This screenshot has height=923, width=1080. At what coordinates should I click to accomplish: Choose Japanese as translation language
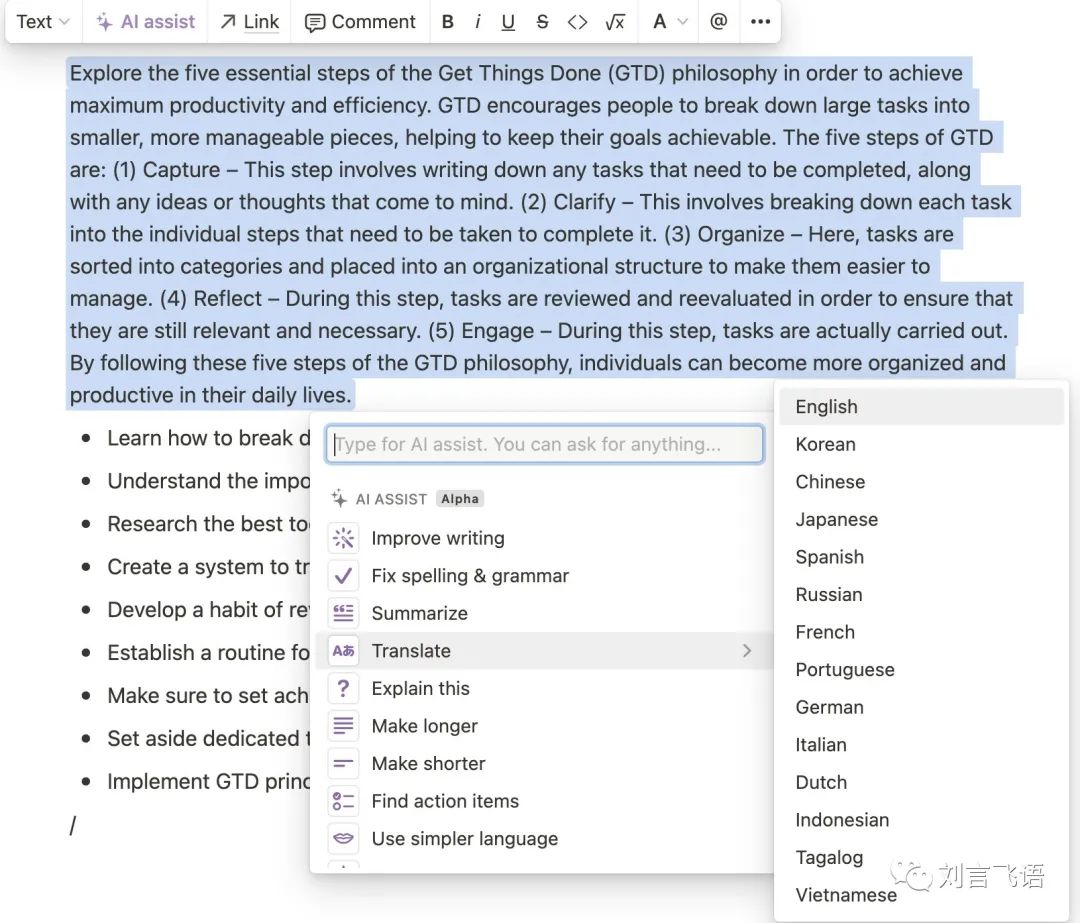point(836,519)
